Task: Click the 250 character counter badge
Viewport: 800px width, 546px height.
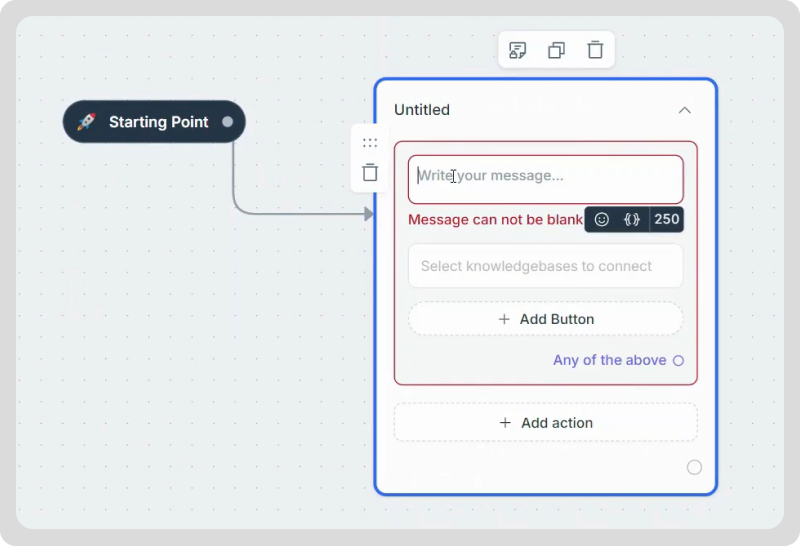Action: point(666,220)
